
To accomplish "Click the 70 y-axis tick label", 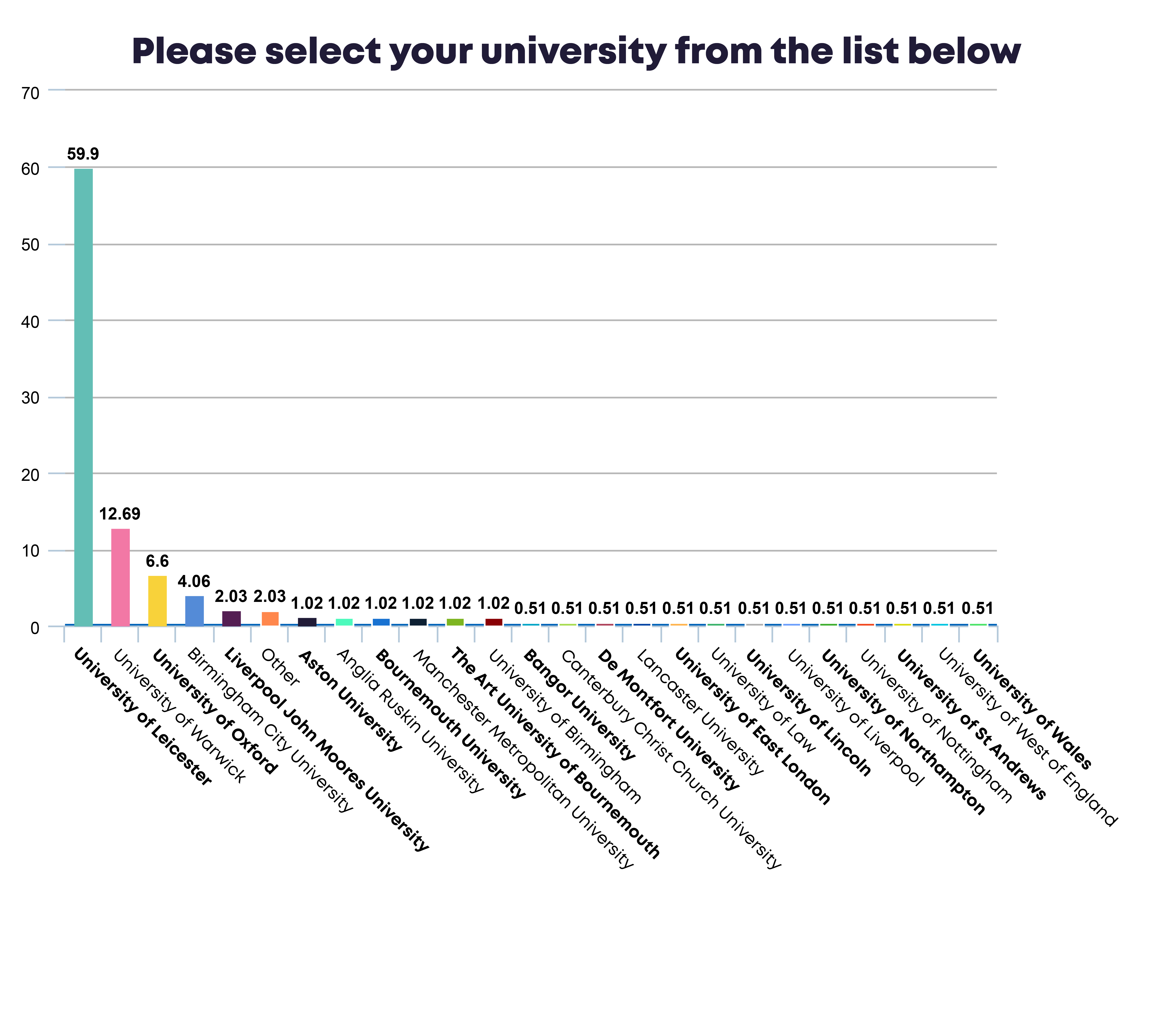I will point(30,93).
